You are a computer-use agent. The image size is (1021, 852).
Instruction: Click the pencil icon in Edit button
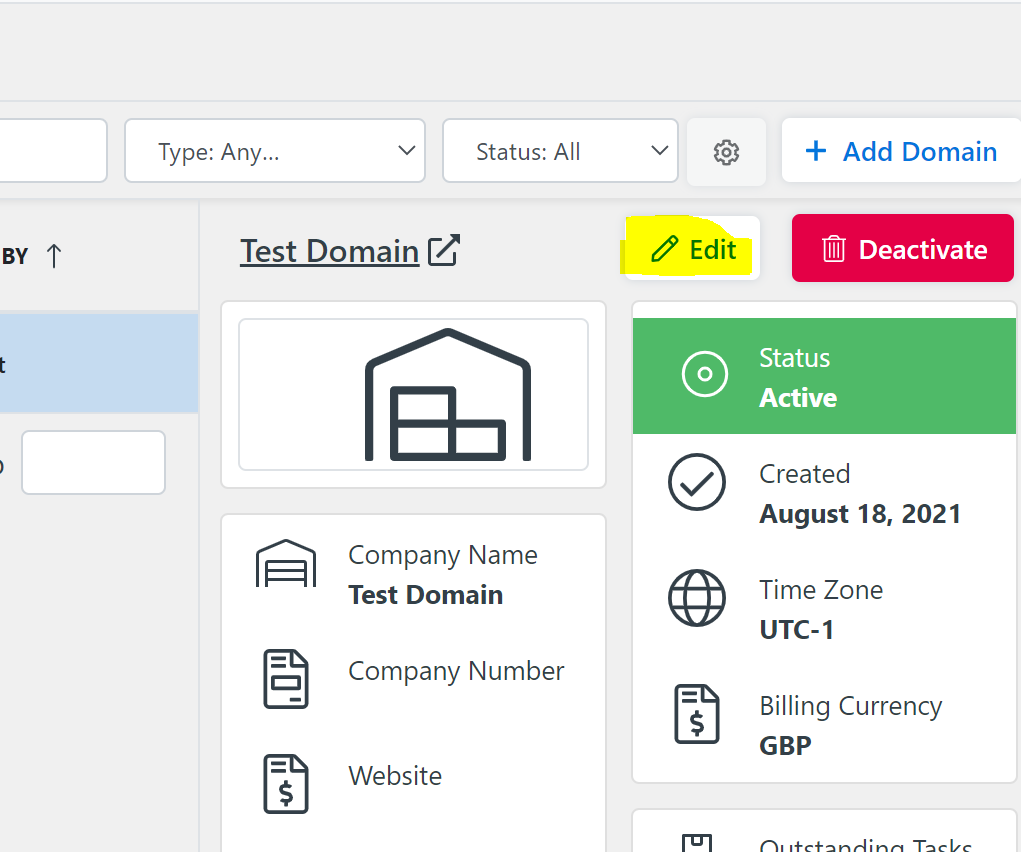pos(665,249)
